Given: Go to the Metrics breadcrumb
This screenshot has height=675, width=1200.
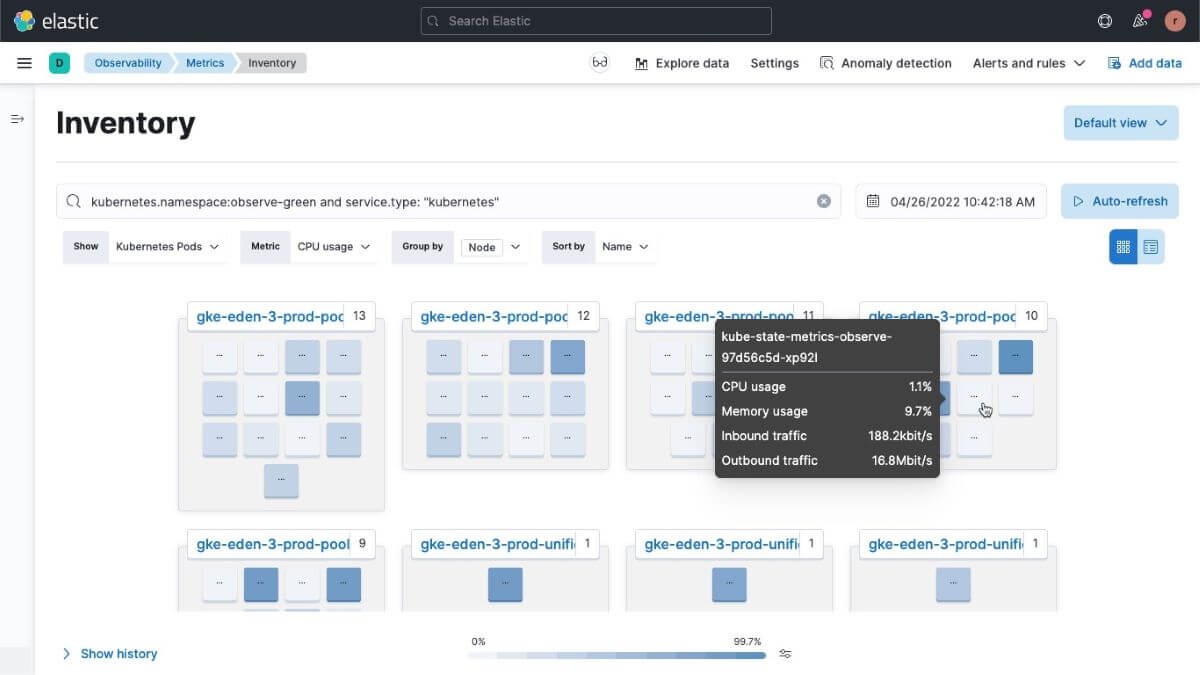Looking at the screenshot, I should click(204, 62).
